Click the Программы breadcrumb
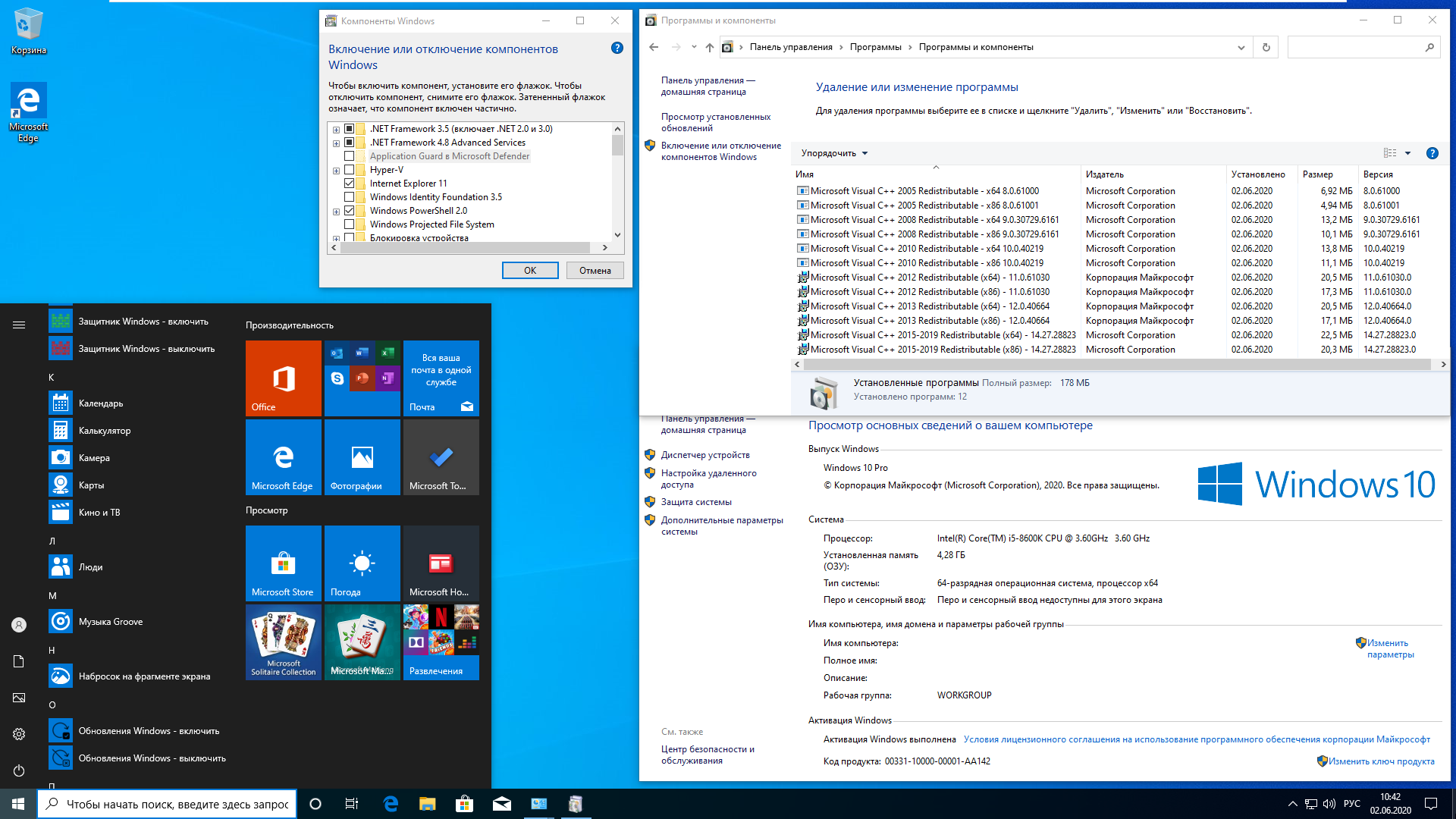 (x=876, y=47)
